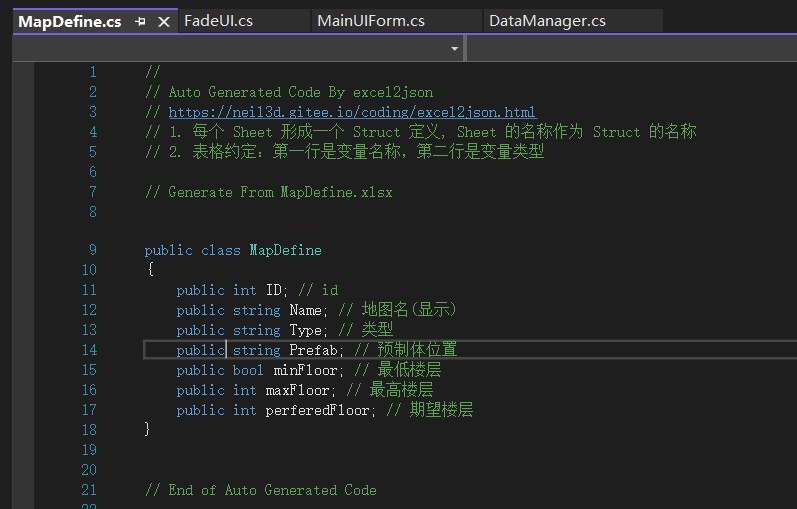Screen dimensions: 797x509
Task: Open the right navigation bar combo box
Action: 630,48
